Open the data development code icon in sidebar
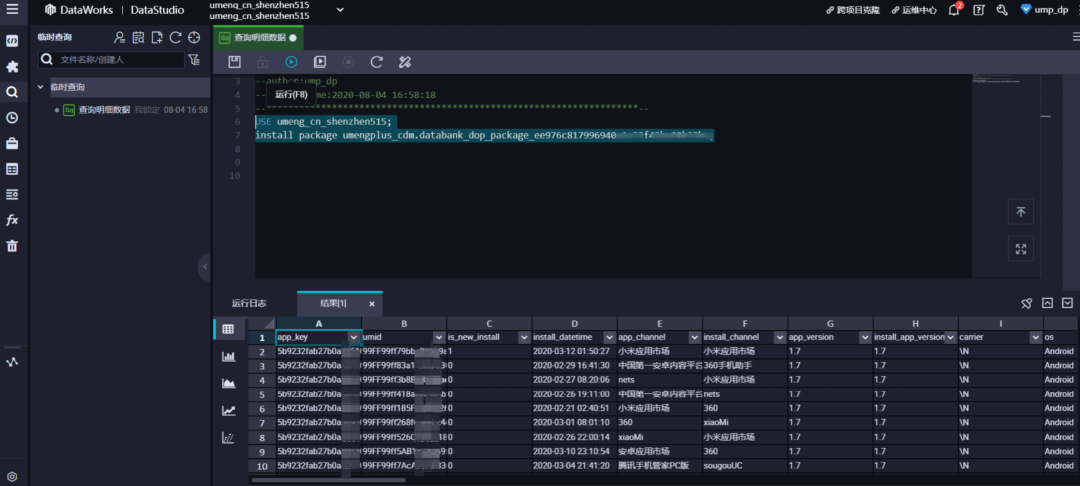 (12, 41)
